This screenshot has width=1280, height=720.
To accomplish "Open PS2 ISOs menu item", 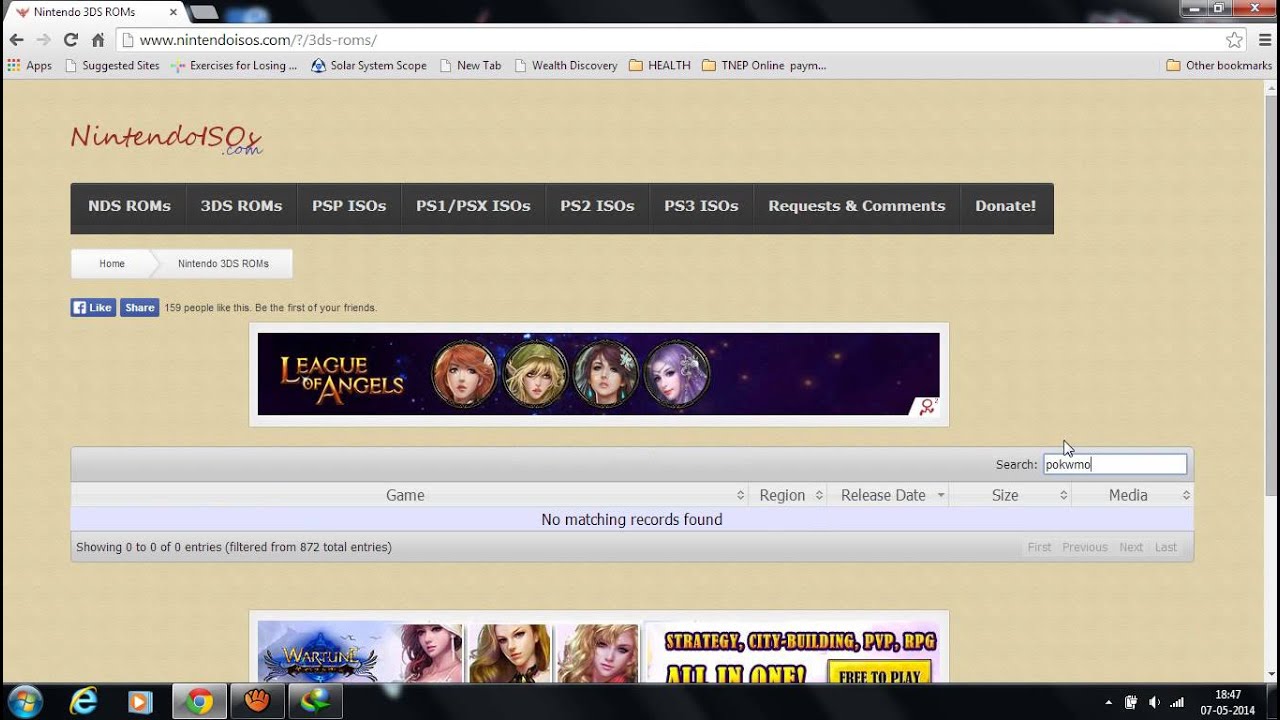I will [597, 206].
